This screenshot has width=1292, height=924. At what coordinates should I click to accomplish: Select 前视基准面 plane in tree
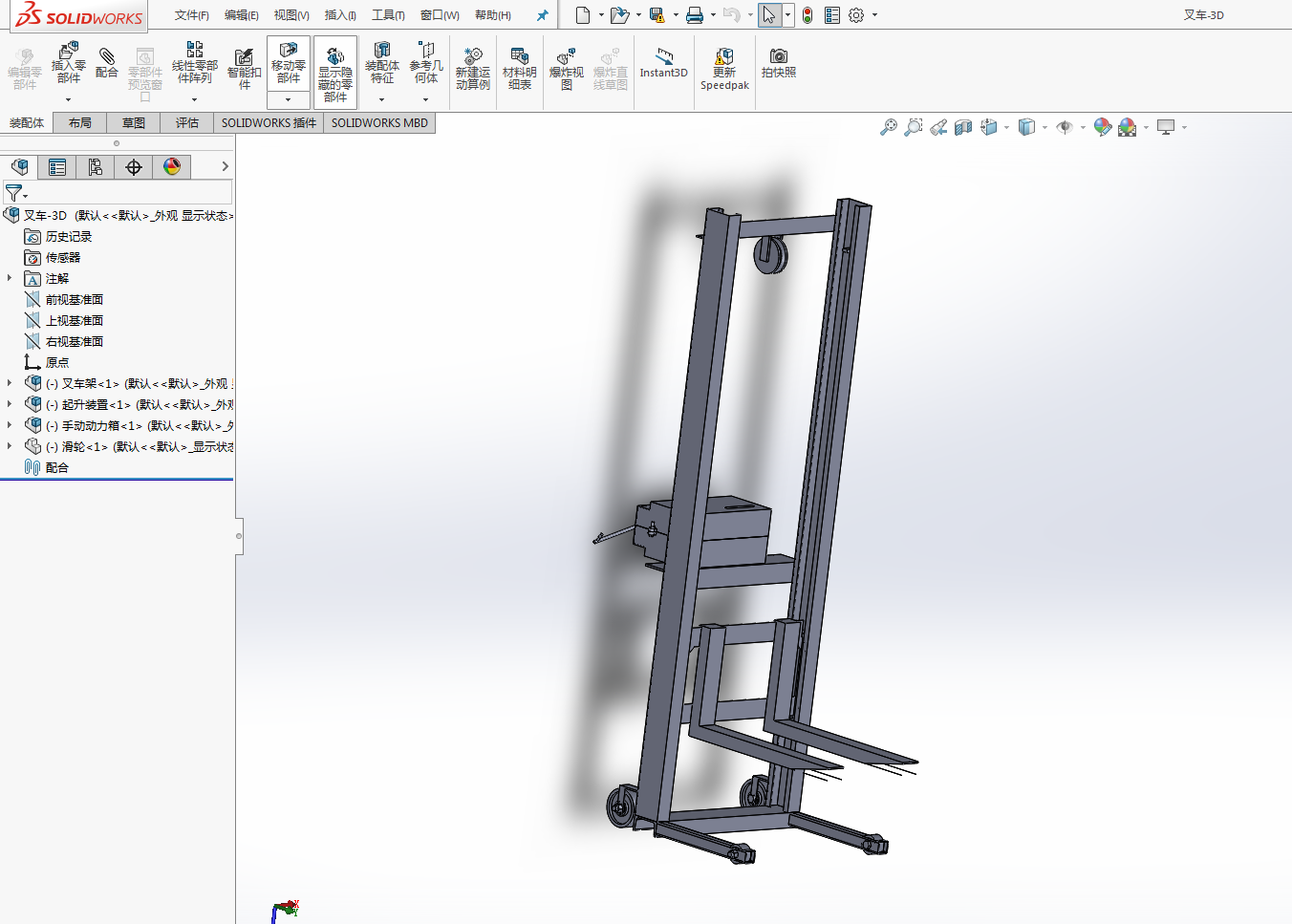pyautogui.click(x=75, y=299)
